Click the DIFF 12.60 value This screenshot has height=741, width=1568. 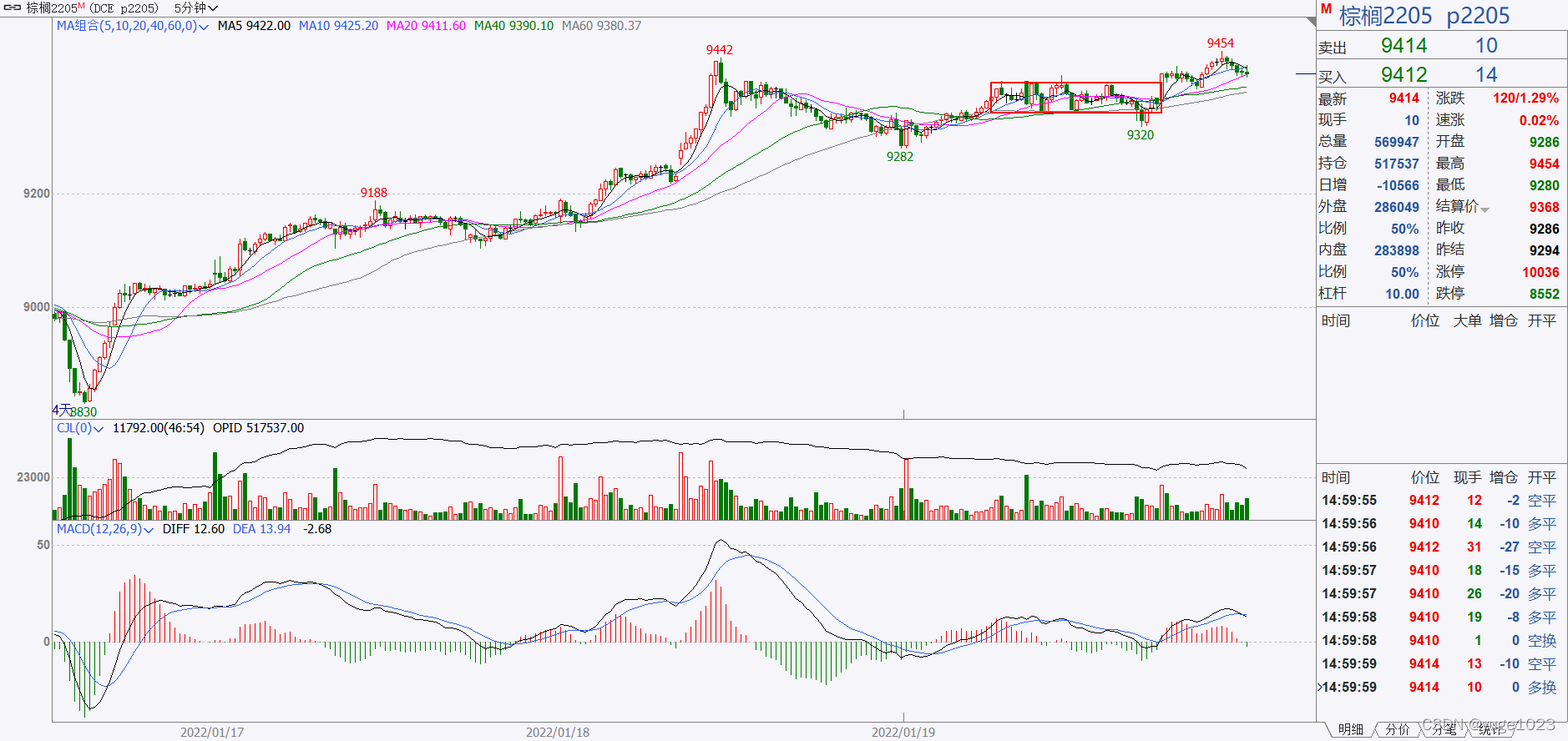click(x=194, y=529)
